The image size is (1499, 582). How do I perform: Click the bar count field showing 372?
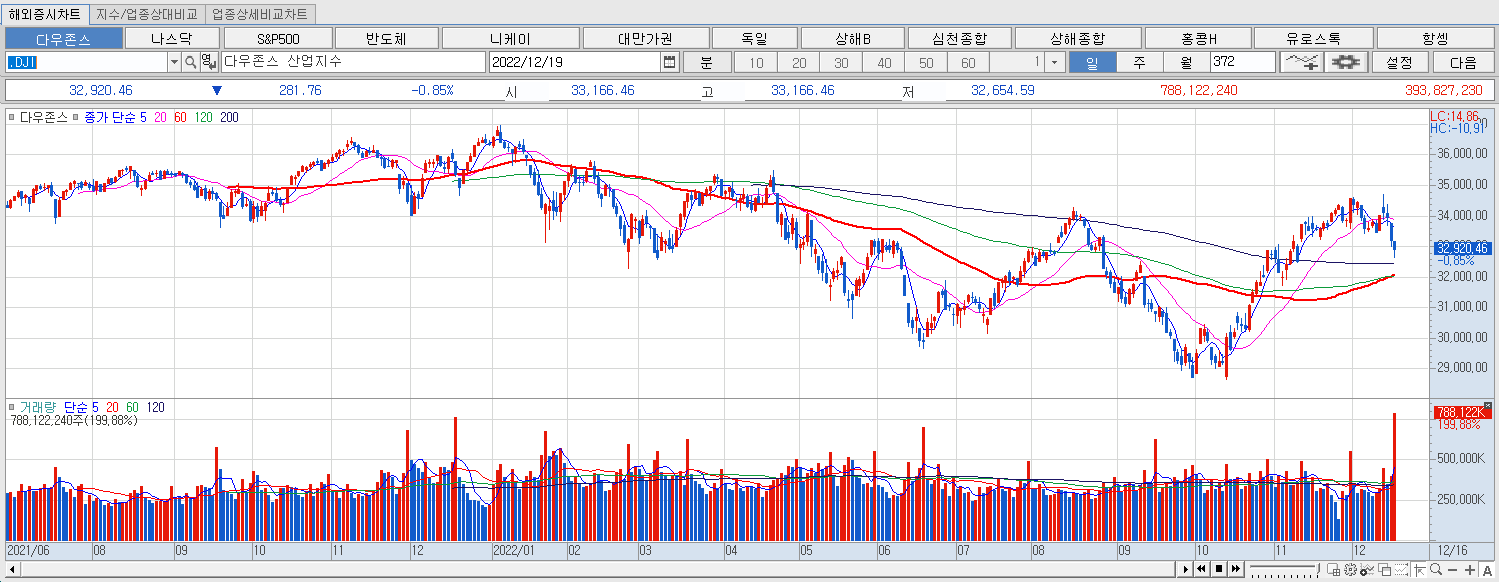click(x=1242, y=62)
